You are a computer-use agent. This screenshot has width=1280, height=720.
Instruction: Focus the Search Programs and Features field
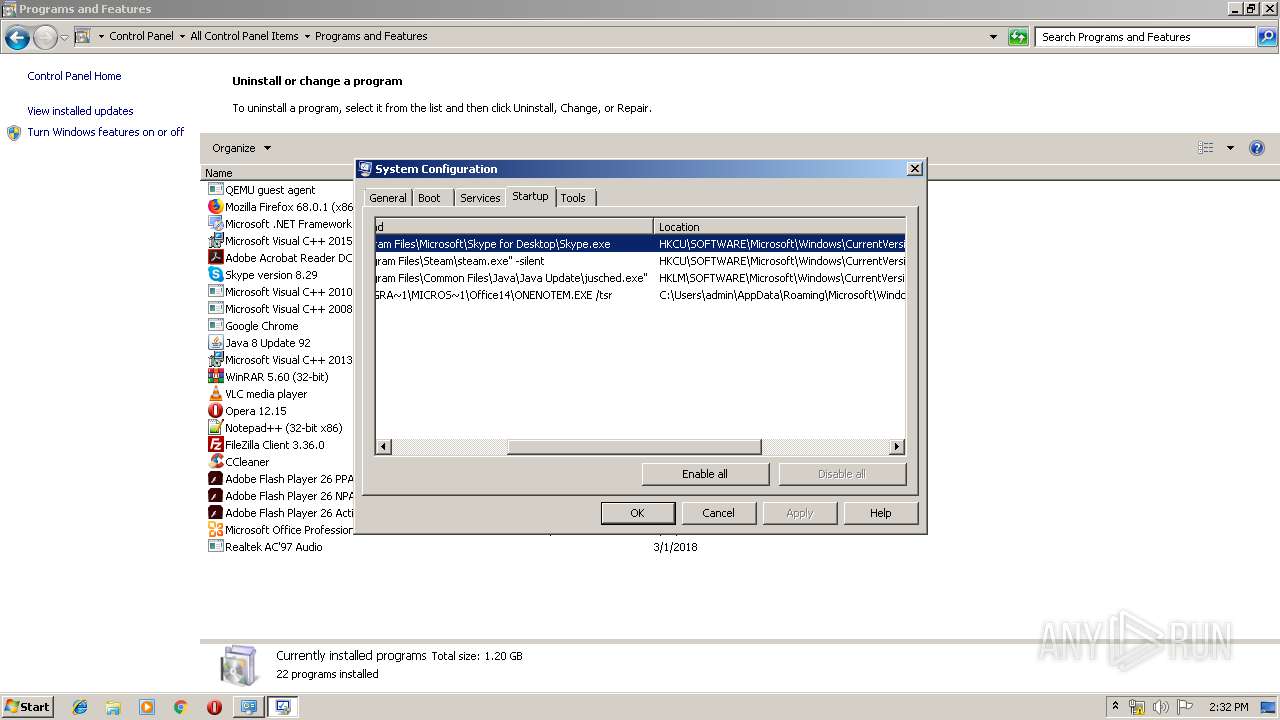1145,37
